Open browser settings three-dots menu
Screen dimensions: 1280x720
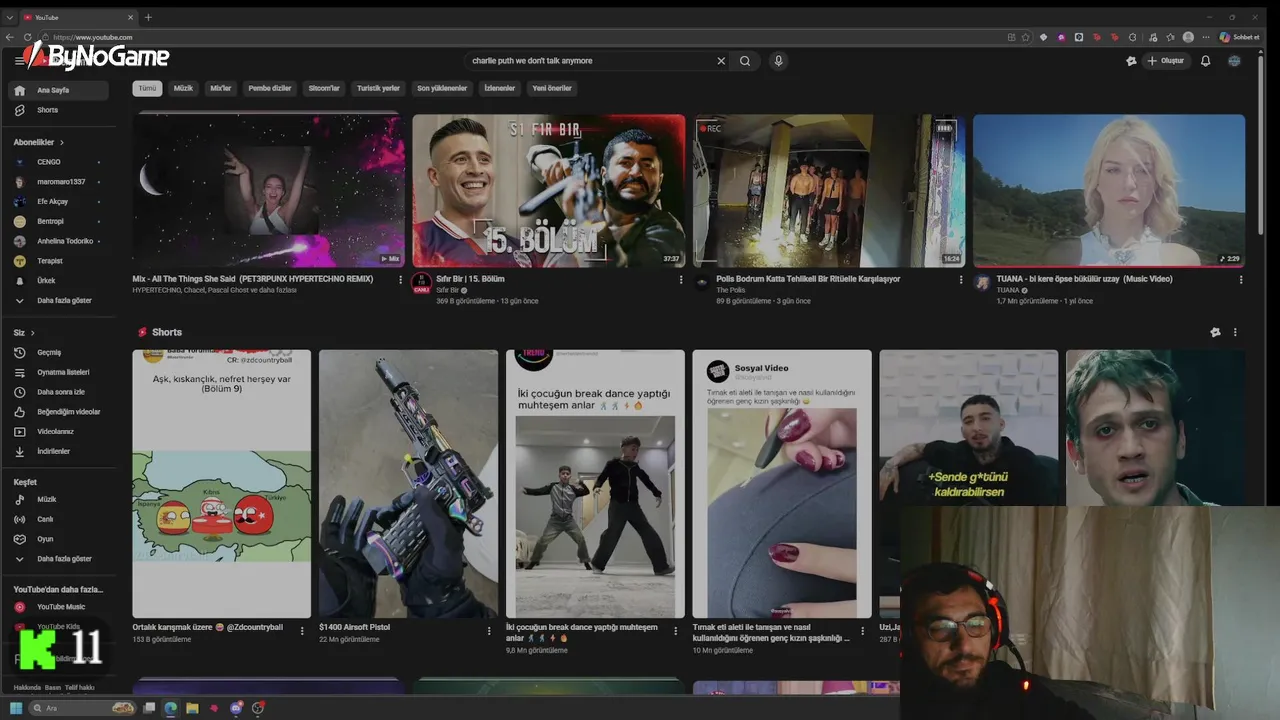click(x=1205, y=37)
